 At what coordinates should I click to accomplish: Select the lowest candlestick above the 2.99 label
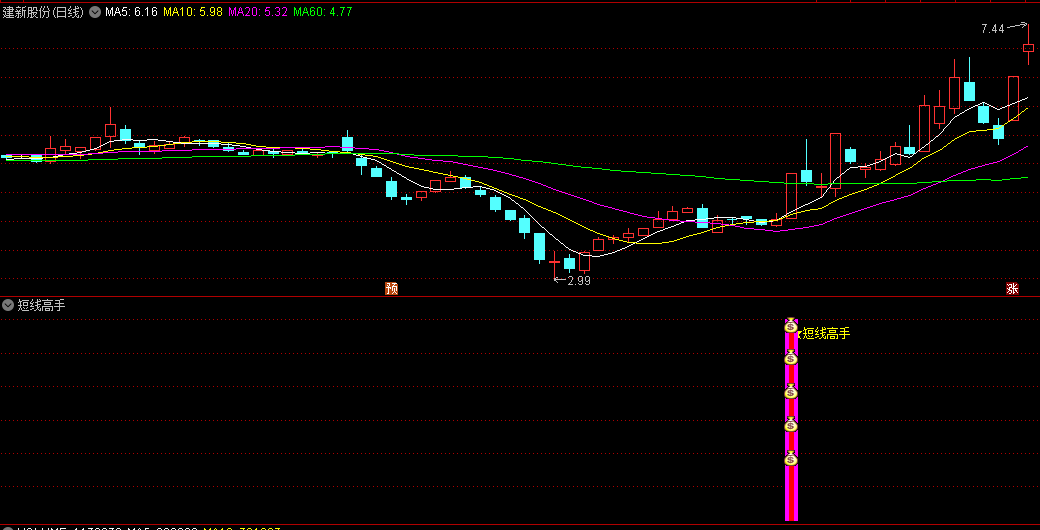554,263
